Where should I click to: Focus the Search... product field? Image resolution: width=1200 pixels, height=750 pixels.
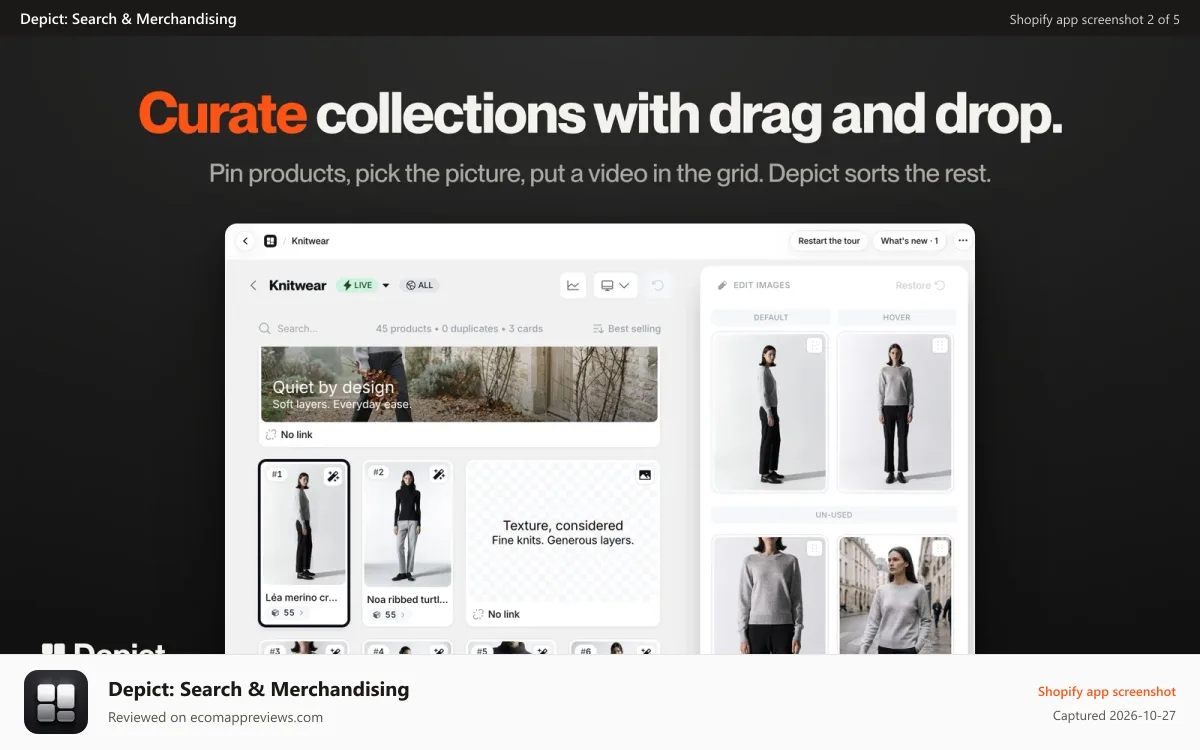(297, 328)
